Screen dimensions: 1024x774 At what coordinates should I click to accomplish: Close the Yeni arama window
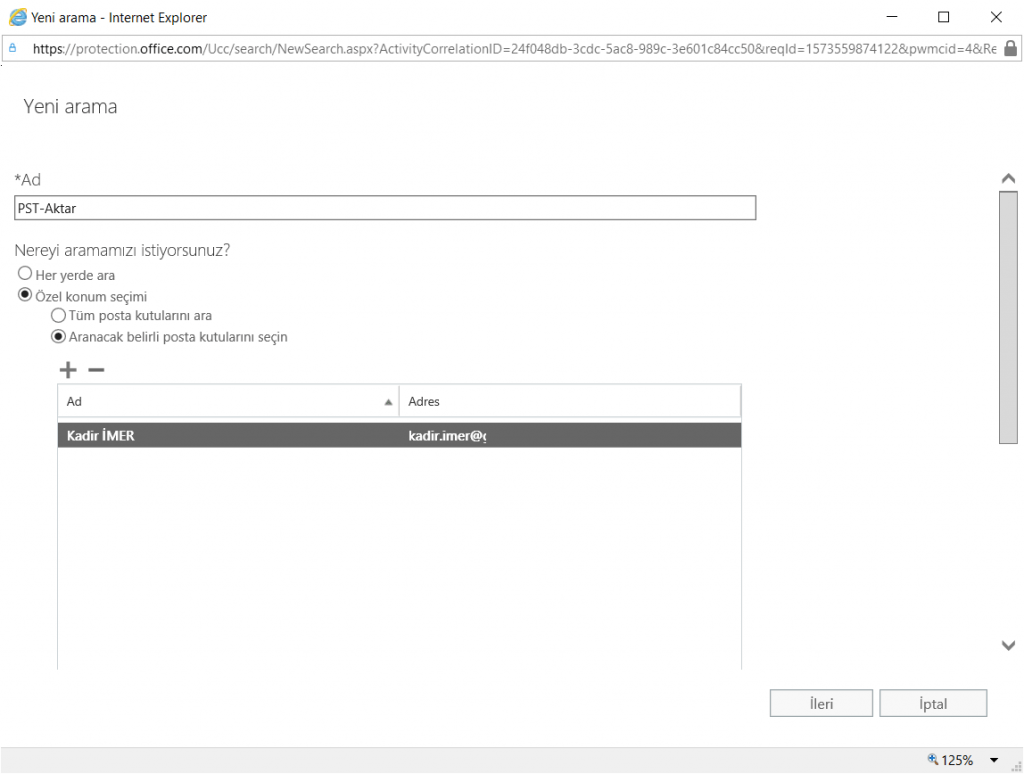click(x=995, y=17)
